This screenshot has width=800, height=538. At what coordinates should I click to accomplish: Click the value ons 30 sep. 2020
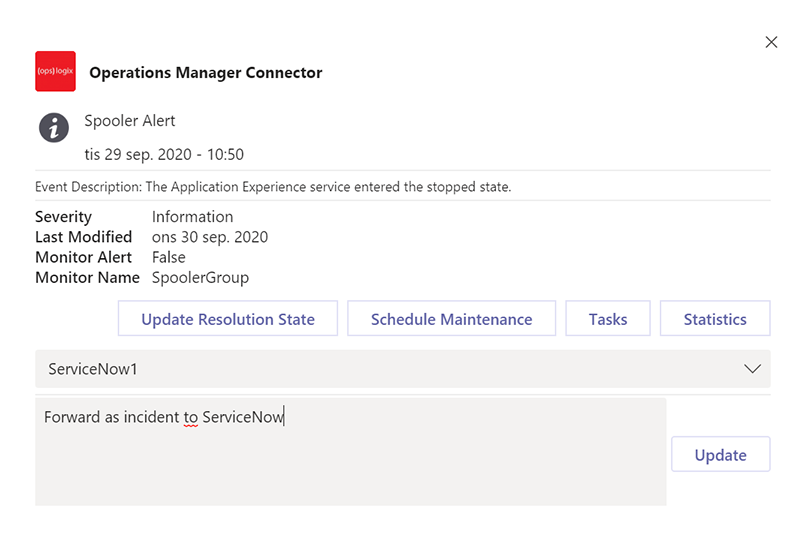tap(210, 237)
